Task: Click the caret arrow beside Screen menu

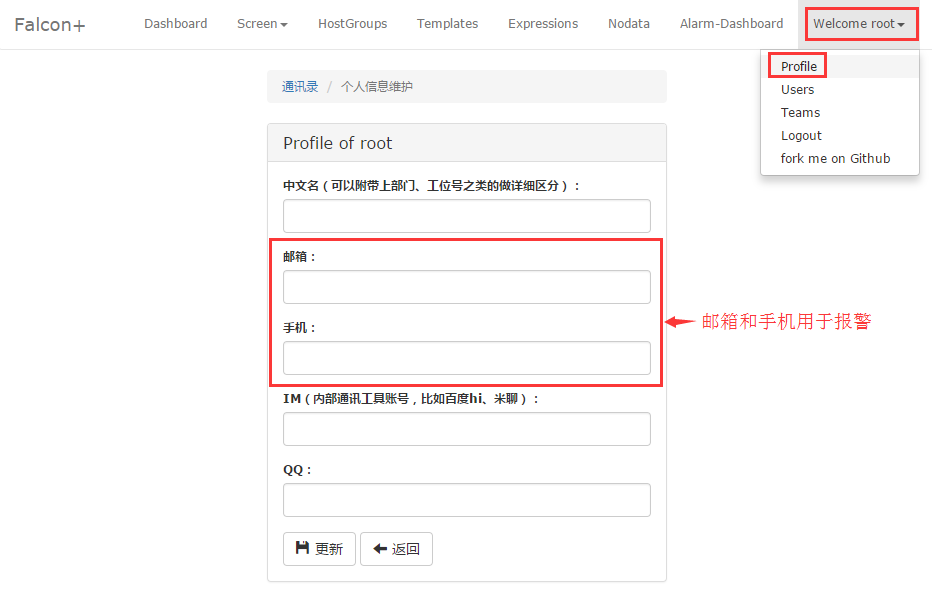Action: click(x=283, y=23)
